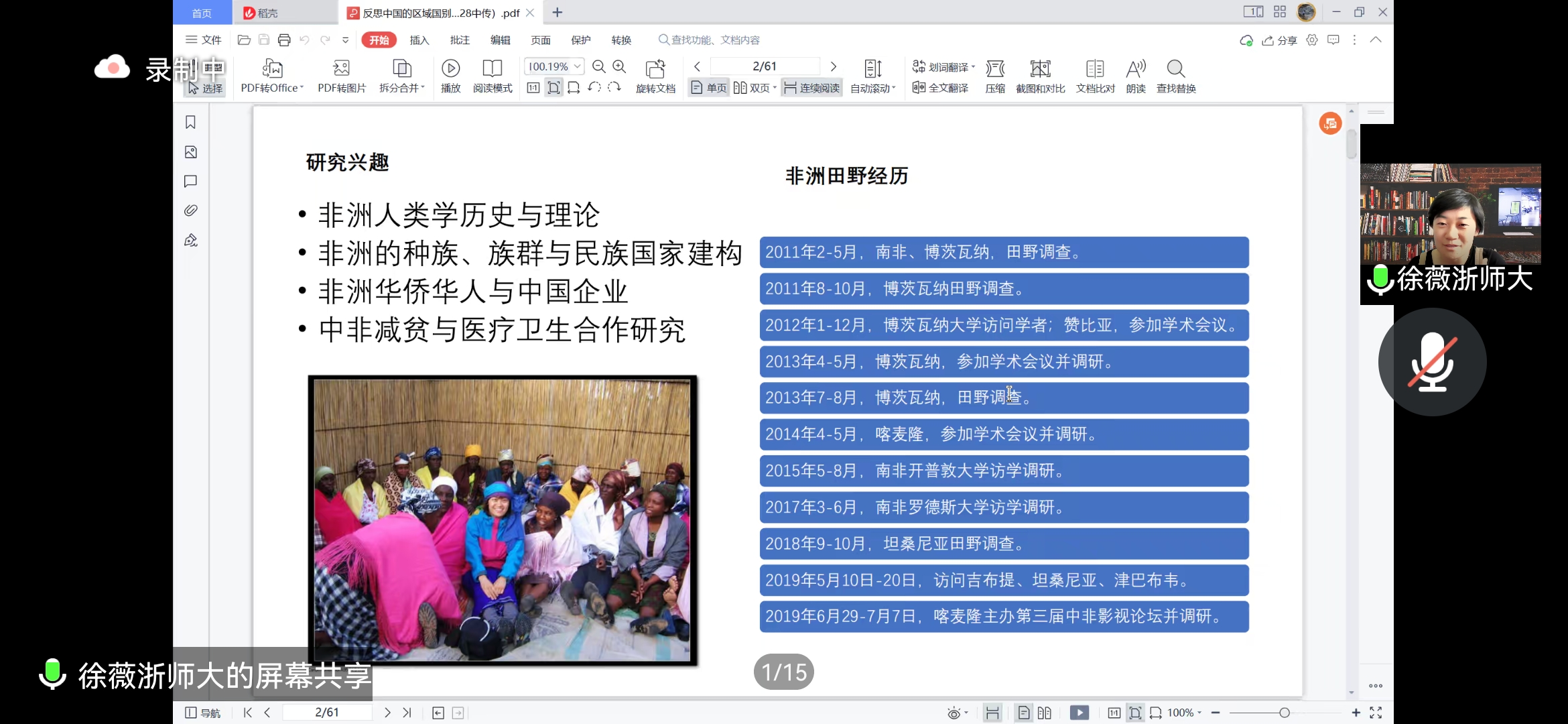Viewport: 1568px width, 724px height.
Task: Click the zoom out magnifier icon
Action: [599, 66]
